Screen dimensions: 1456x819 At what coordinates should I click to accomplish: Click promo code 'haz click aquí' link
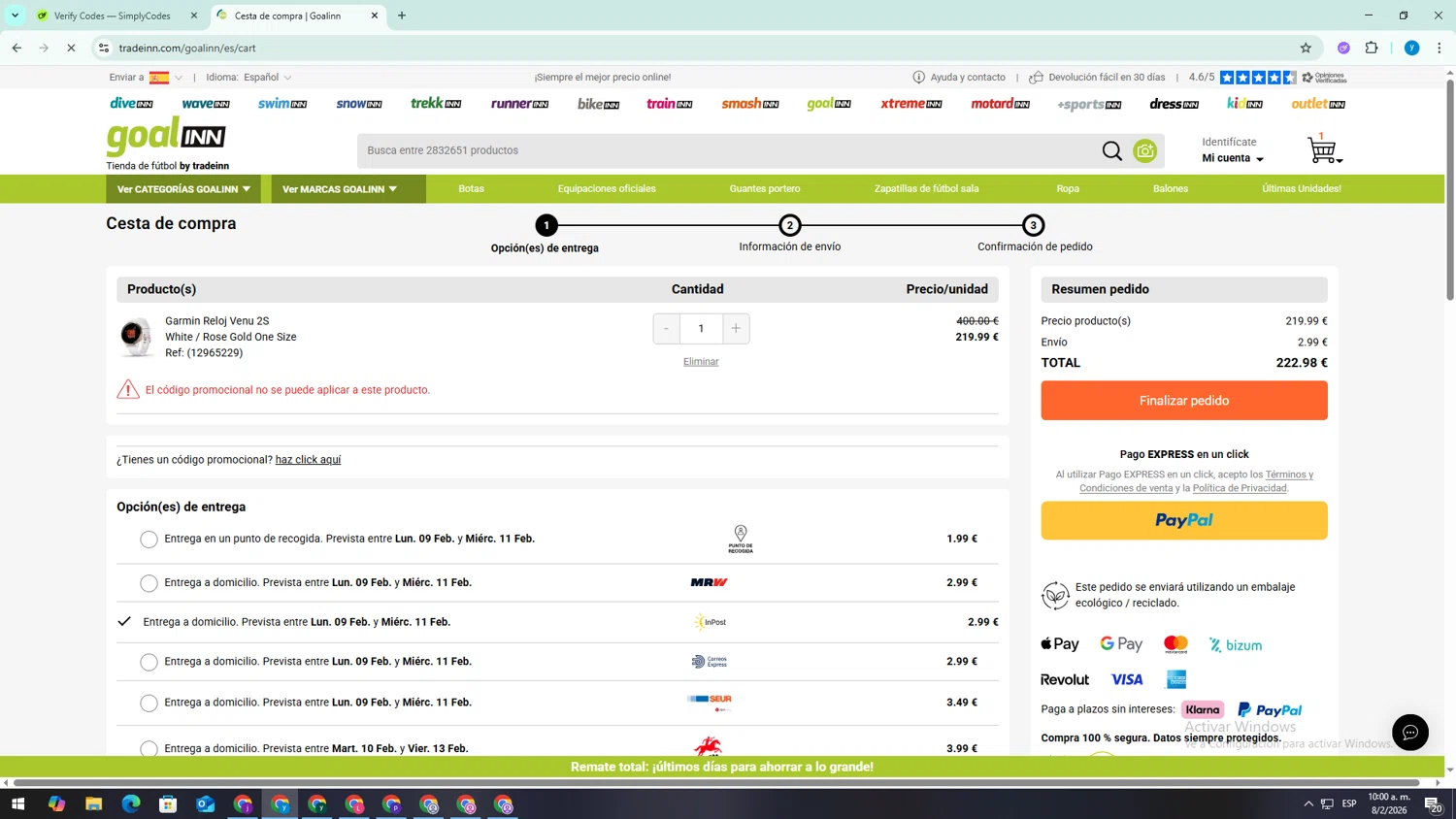point(308,460)
